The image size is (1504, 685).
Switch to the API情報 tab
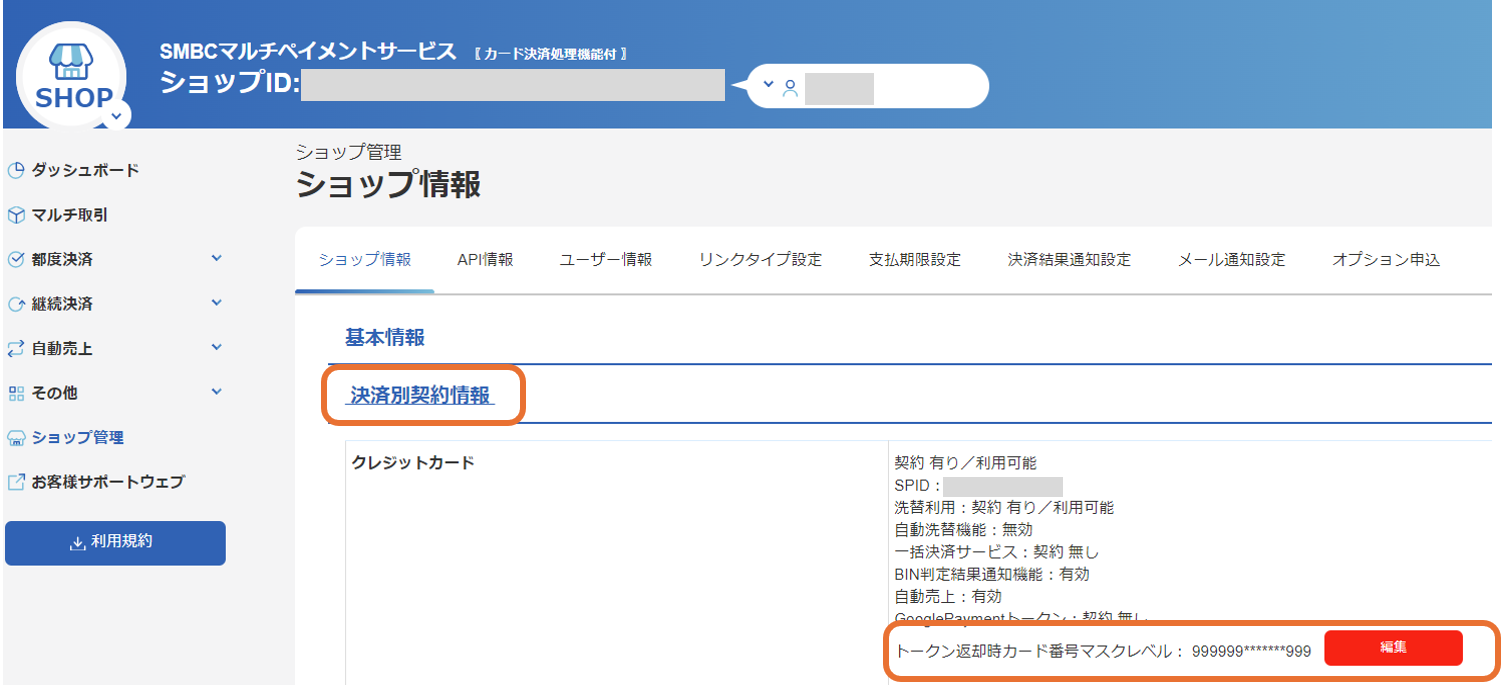484,258
